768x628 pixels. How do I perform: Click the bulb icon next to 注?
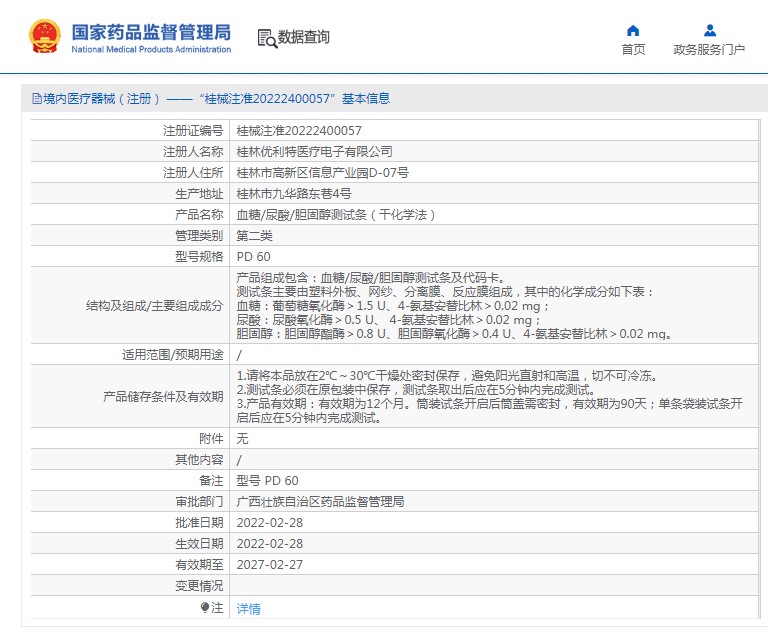[x=205, y=607]
